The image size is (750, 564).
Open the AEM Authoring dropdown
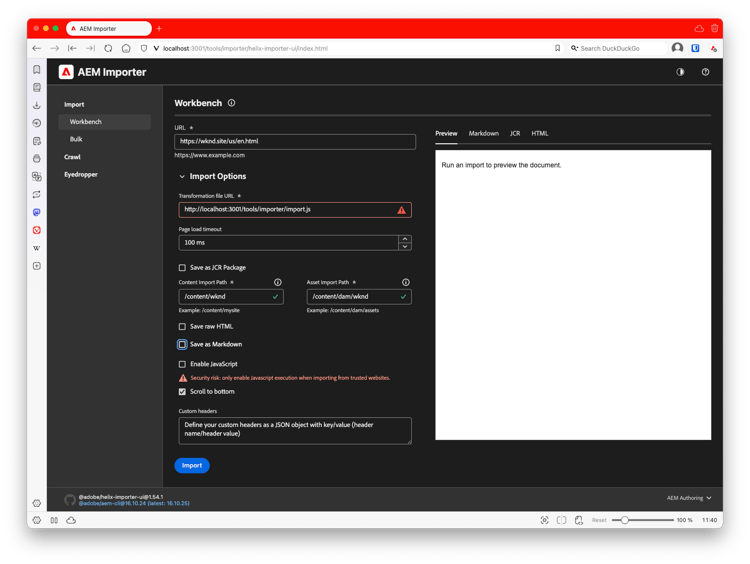tap(689, 498)
